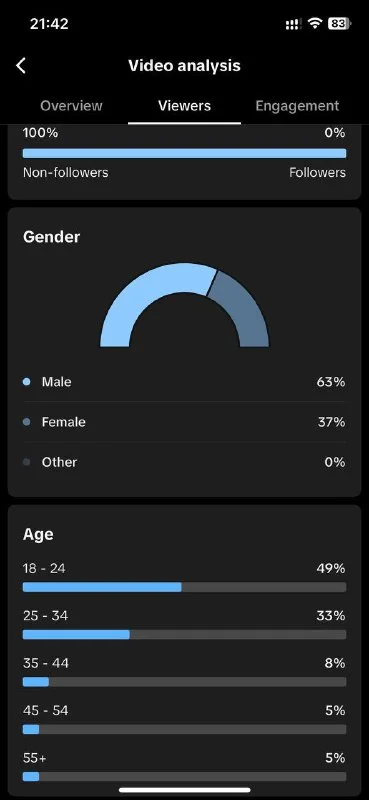
Task: Tap the Male legend dot
Action: tap(27, 382)
